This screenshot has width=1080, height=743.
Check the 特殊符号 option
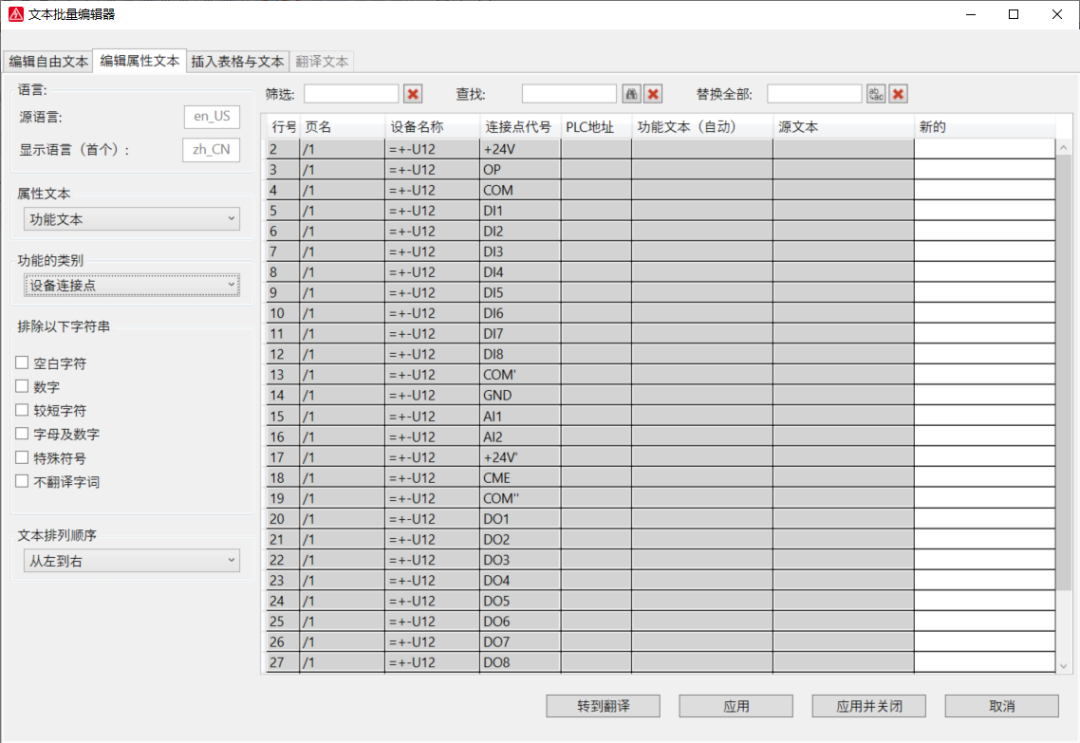click(22, 458)
